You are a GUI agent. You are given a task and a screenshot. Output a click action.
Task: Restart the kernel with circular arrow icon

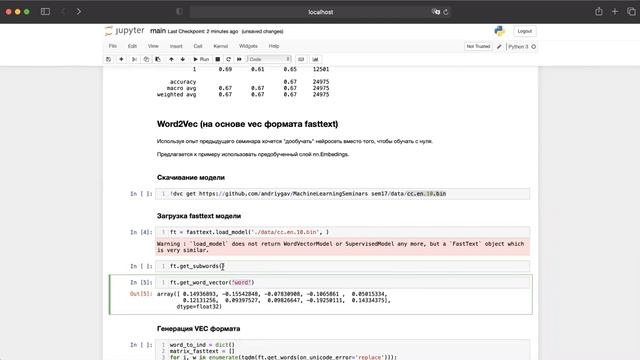click(229, 59)
